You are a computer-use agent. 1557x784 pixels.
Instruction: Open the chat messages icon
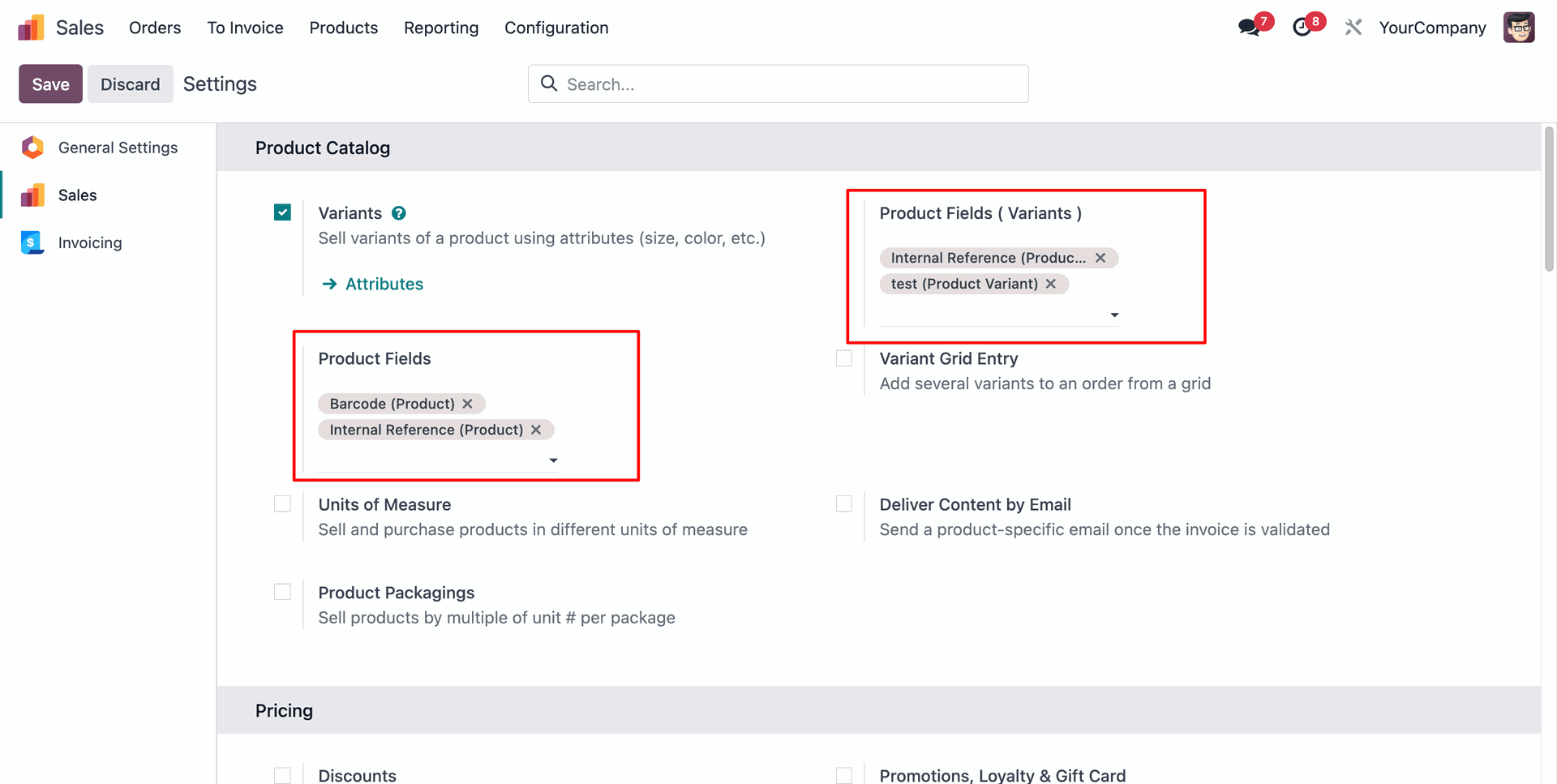1250,28
